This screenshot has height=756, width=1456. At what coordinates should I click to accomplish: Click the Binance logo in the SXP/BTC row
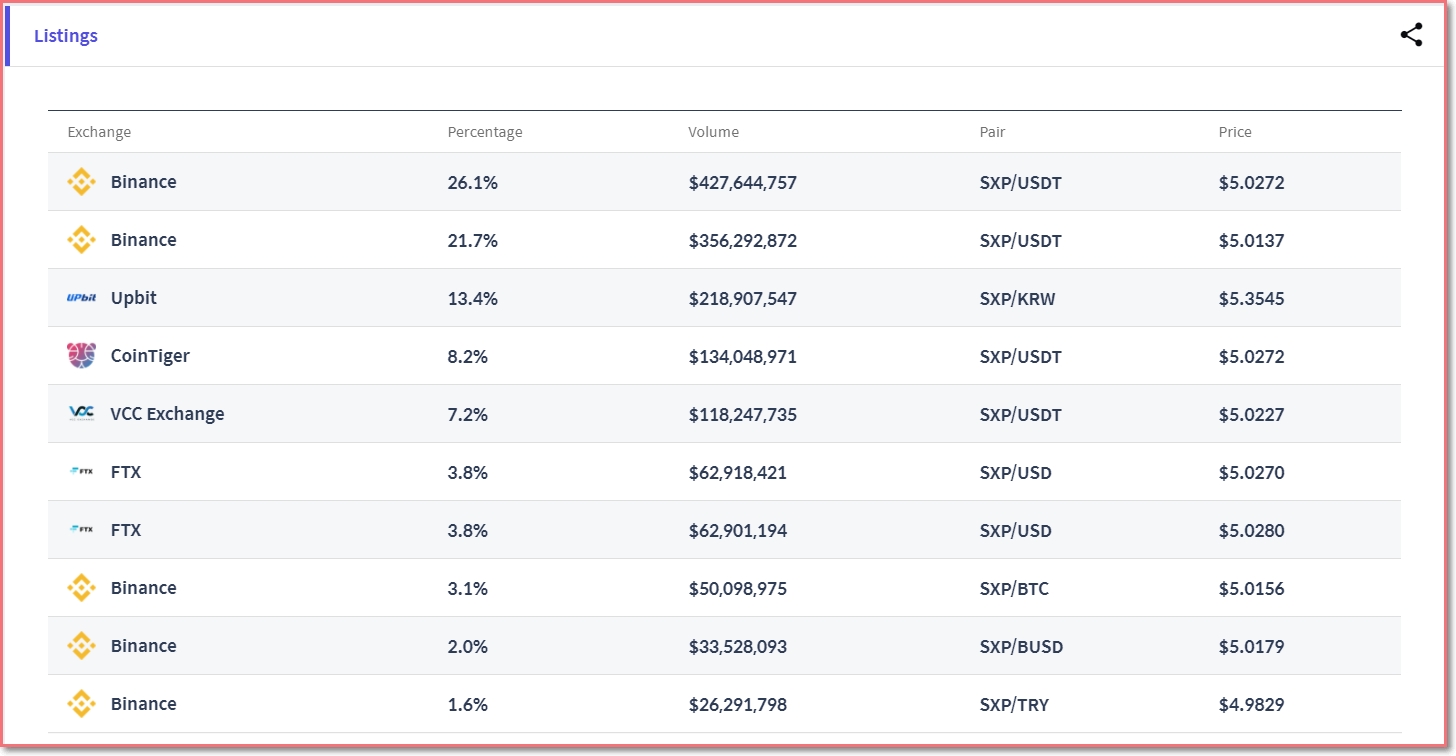81,588
